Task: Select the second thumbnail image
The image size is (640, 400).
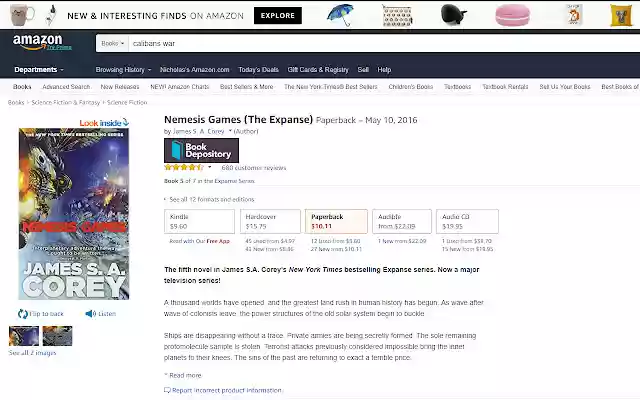Action: (x=58, y=336)
